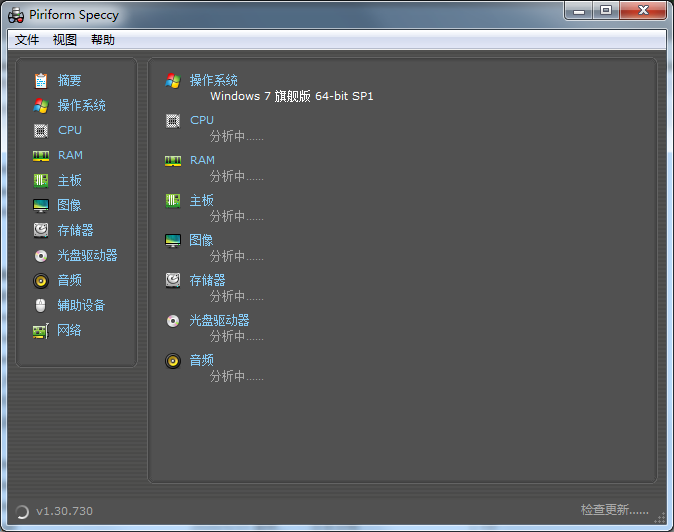
Task: Click the 操作系统 heading in summary panel
Action: coord(214,80)
